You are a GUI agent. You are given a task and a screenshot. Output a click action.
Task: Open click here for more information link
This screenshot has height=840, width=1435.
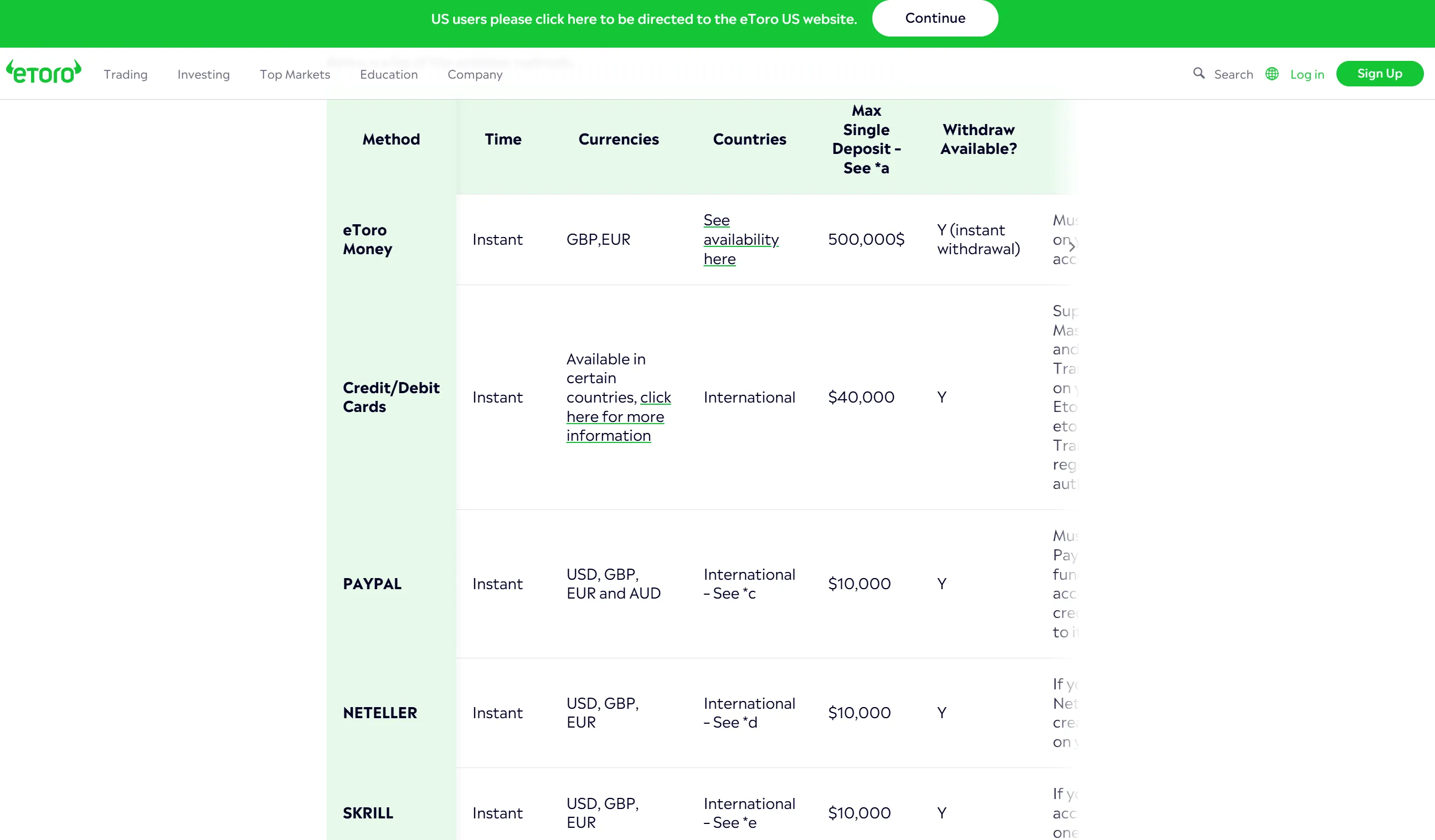pyautogui.click(x=619, y=416)
